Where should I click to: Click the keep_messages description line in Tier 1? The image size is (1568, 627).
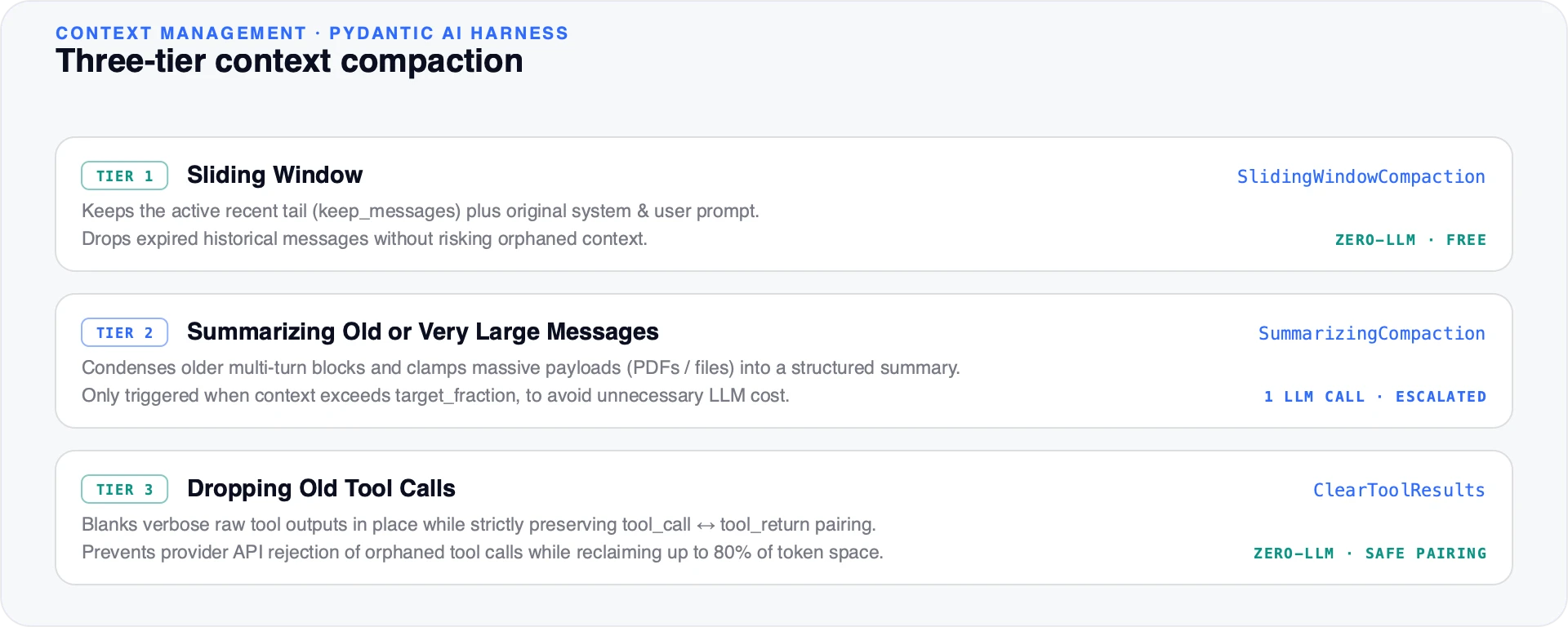421,211
